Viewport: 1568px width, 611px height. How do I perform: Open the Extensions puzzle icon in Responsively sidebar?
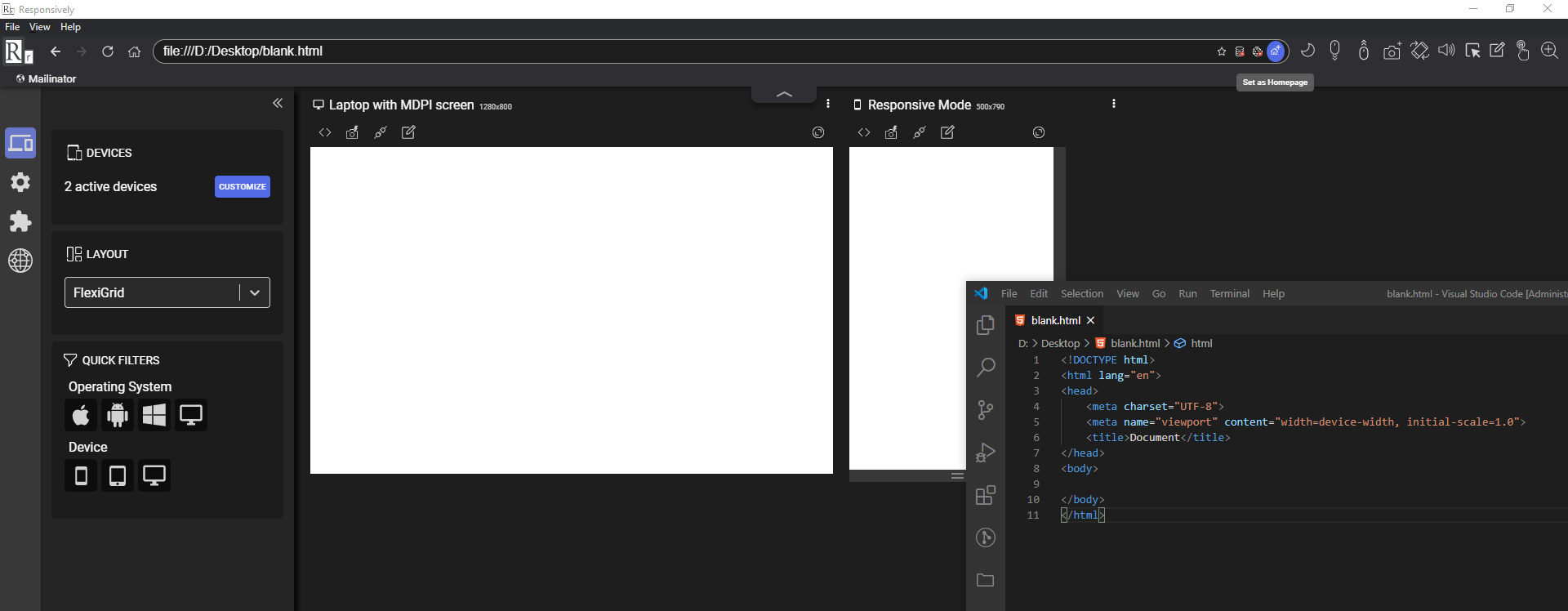(20, 221)
